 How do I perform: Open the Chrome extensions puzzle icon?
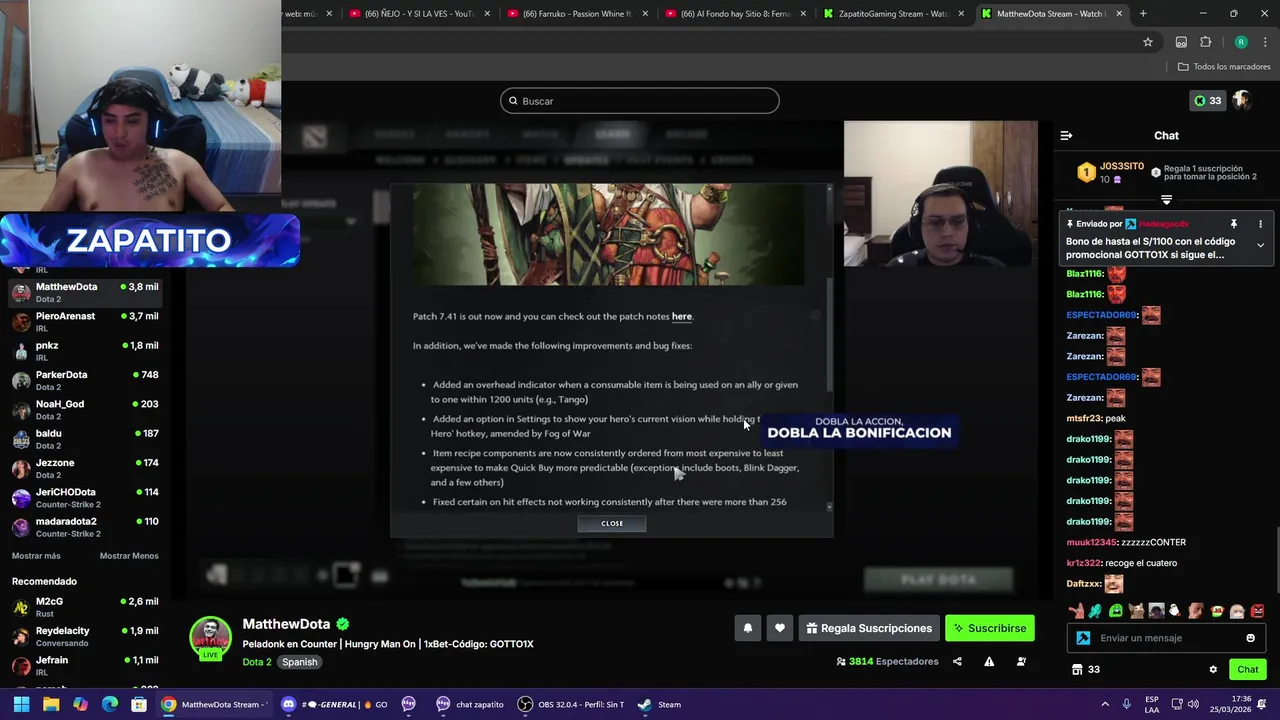(1205, 42)
